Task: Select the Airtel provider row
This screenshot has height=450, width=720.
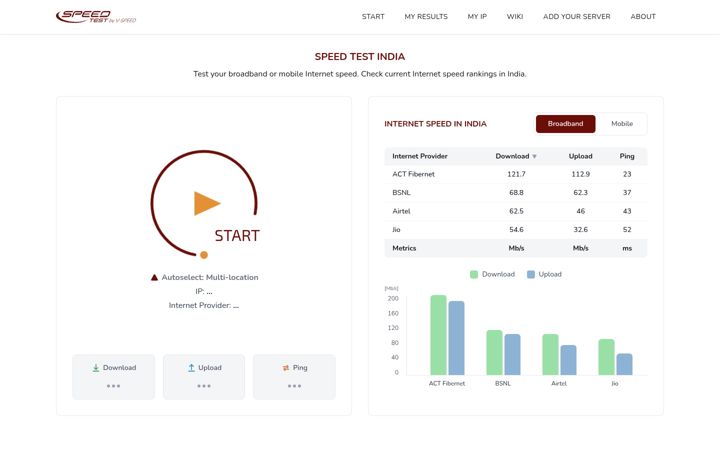Action: 516,211
